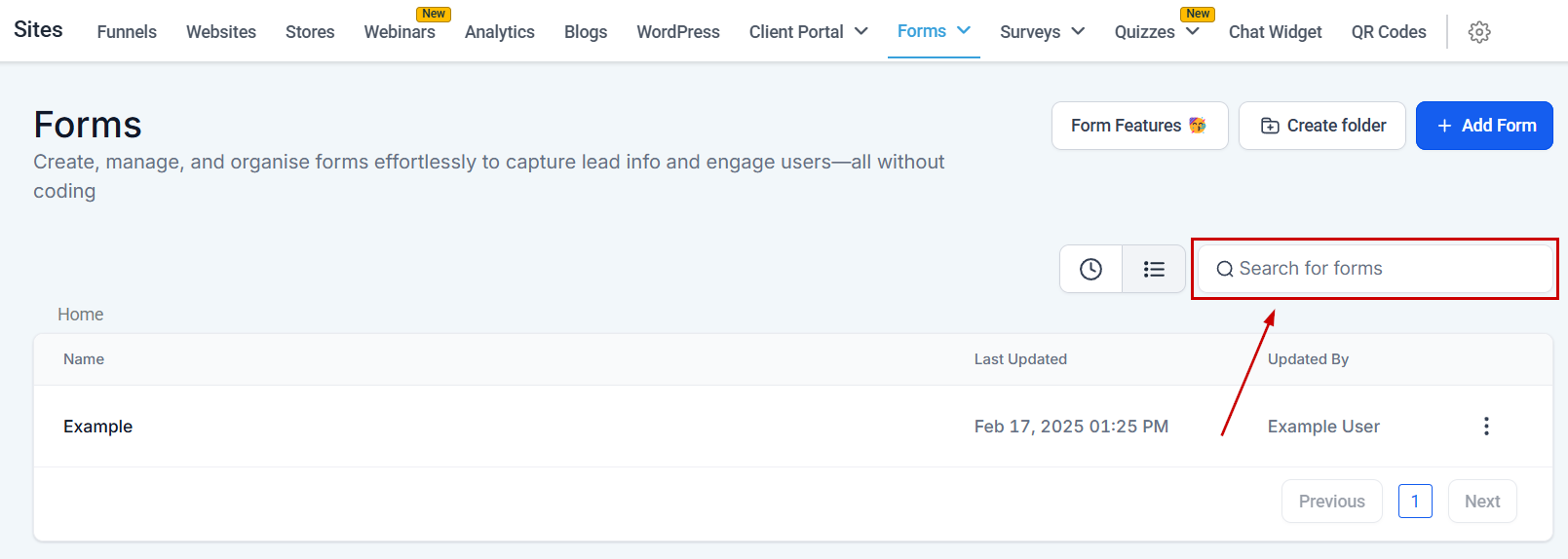Switch to list view icon
Screen dimensions: 1568x559
click(x=1154, y=269)
